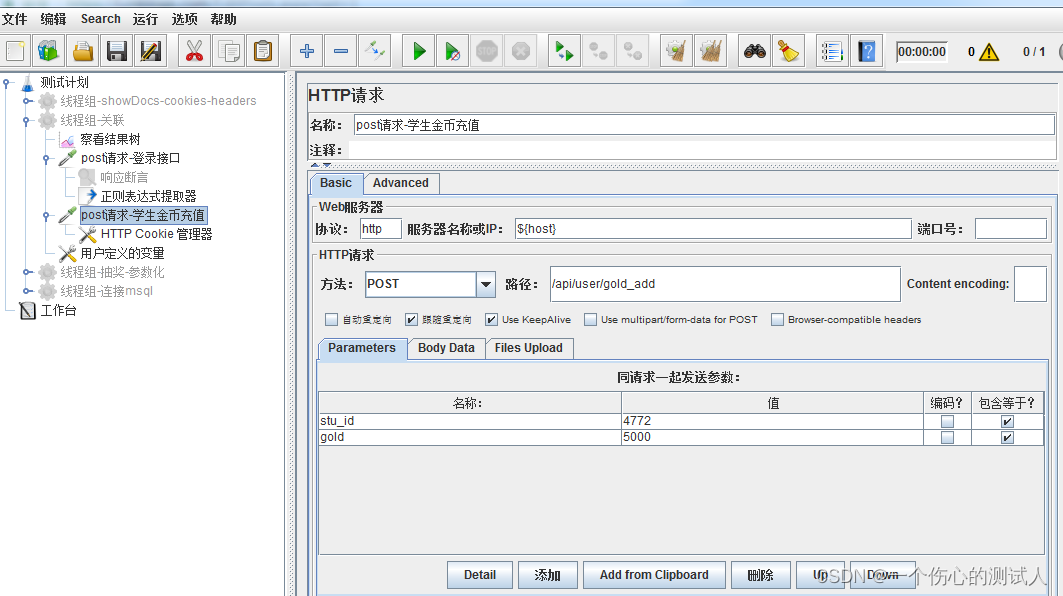Open the 方法 POST method dropdown
The image size is (1063, 596).
click(485, 284)
